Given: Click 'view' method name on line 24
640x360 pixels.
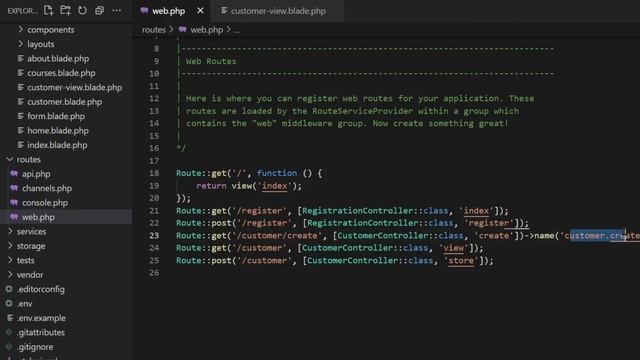Looking at the screenshot, I should pos(453,248).
